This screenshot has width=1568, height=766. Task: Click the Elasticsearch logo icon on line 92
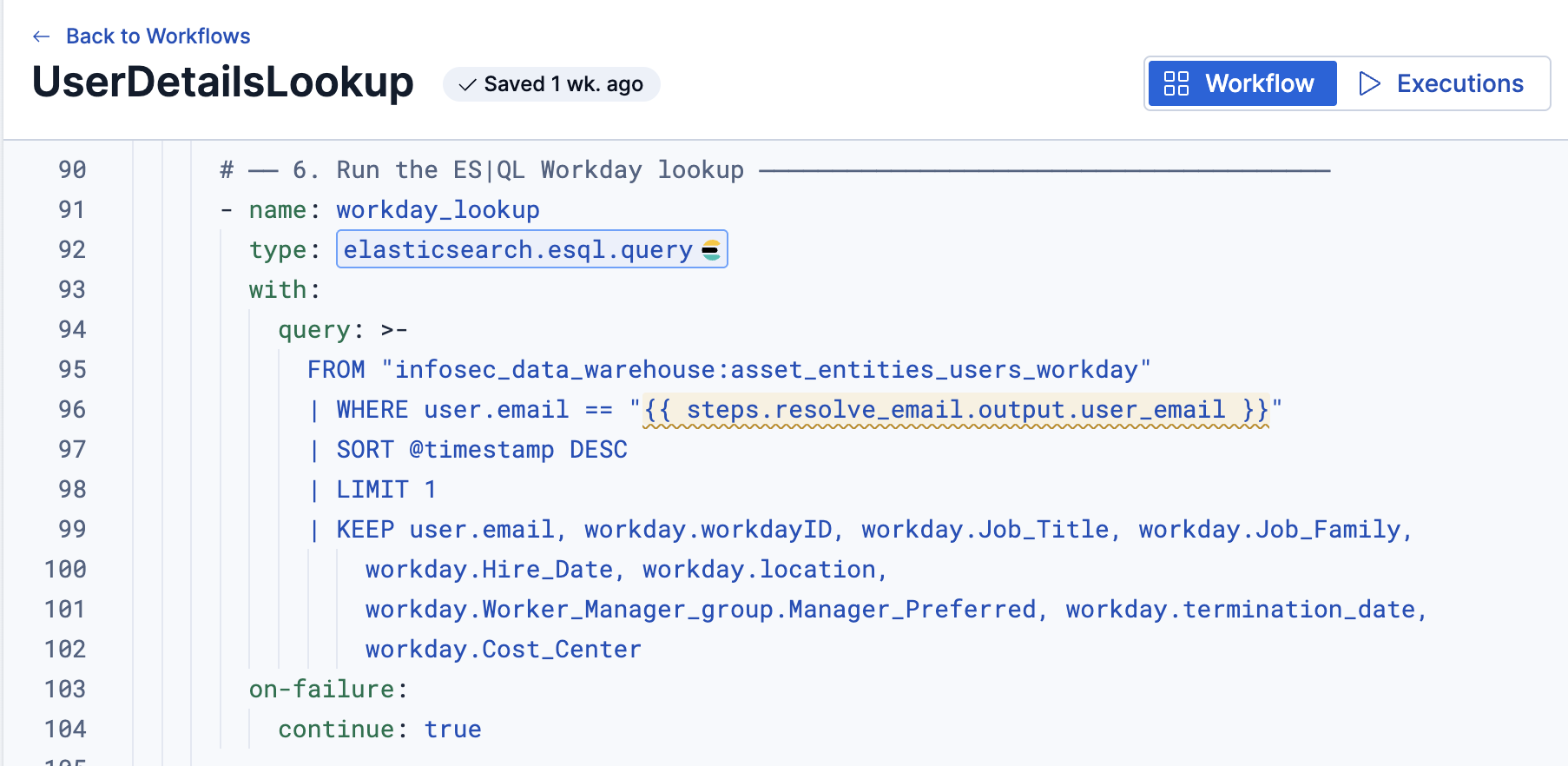pyautogui.click(x=711, y=250)
